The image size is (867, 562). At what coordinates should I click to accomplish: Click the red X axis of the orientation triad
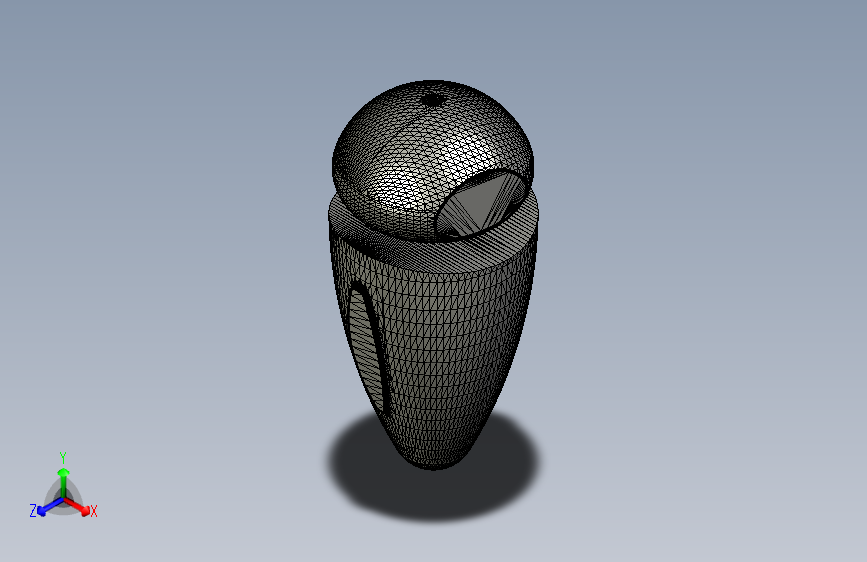point(77,506)
